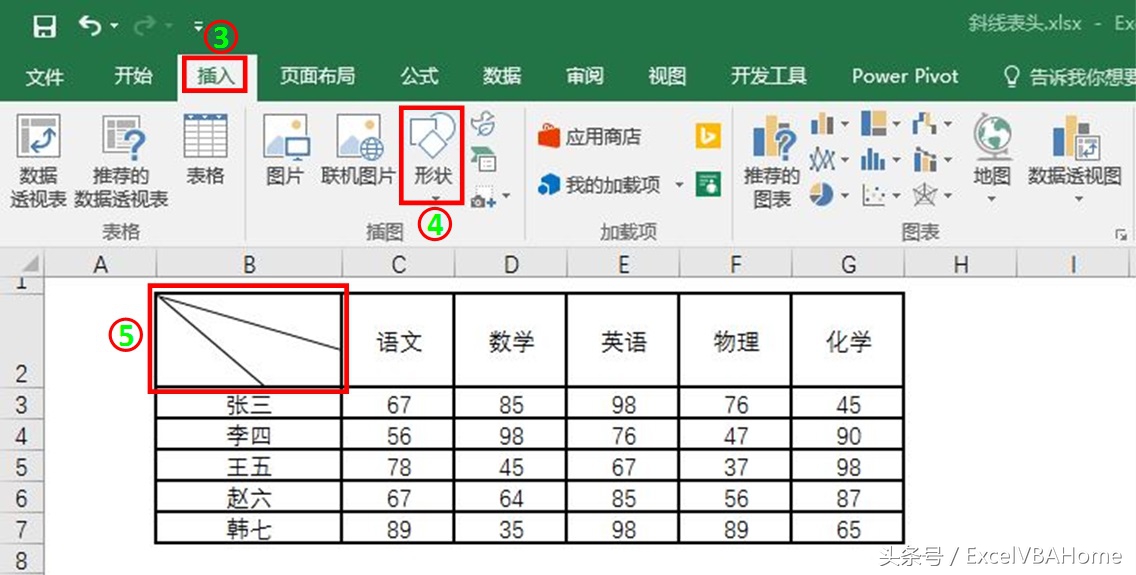Image resolution: width=1136 pixels, height=575 pixels.
Task: Switch to the 页面布局 ribbon tab
Action: pos(317,75)
